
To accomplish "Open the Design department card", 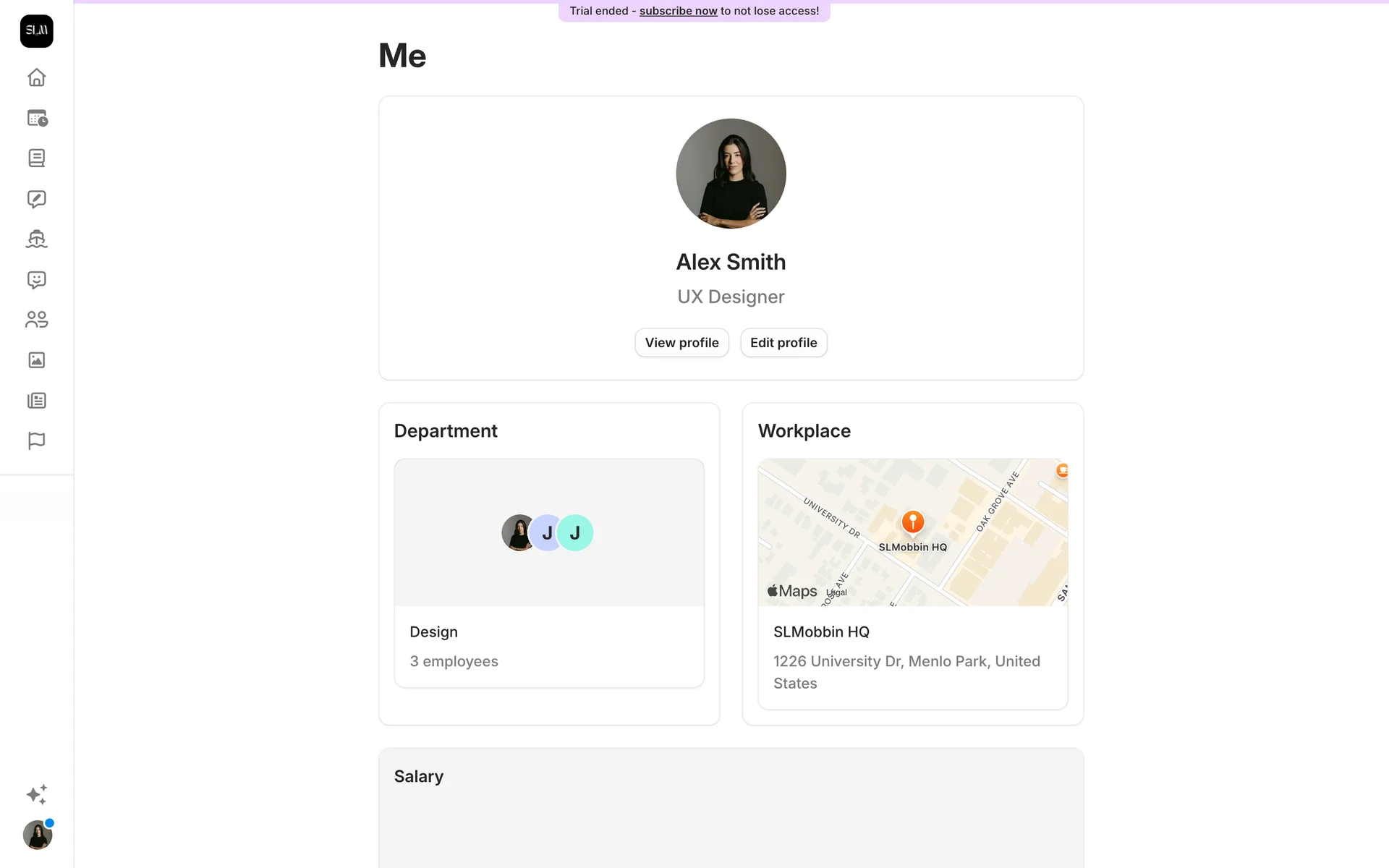I will pos(549,573).
